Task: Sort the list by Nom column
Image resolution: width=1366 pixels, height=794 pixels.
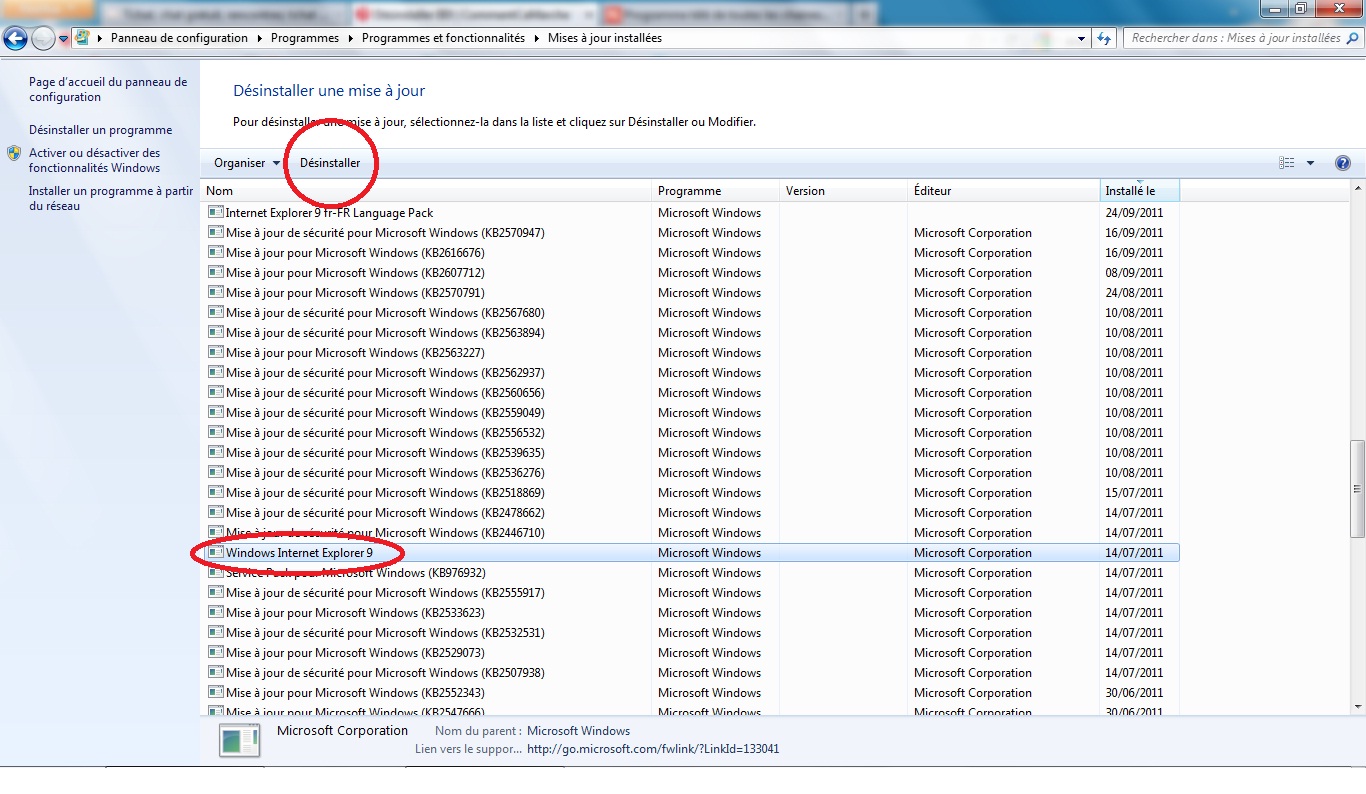Action: pyautogui.click(x=428, y=191)
